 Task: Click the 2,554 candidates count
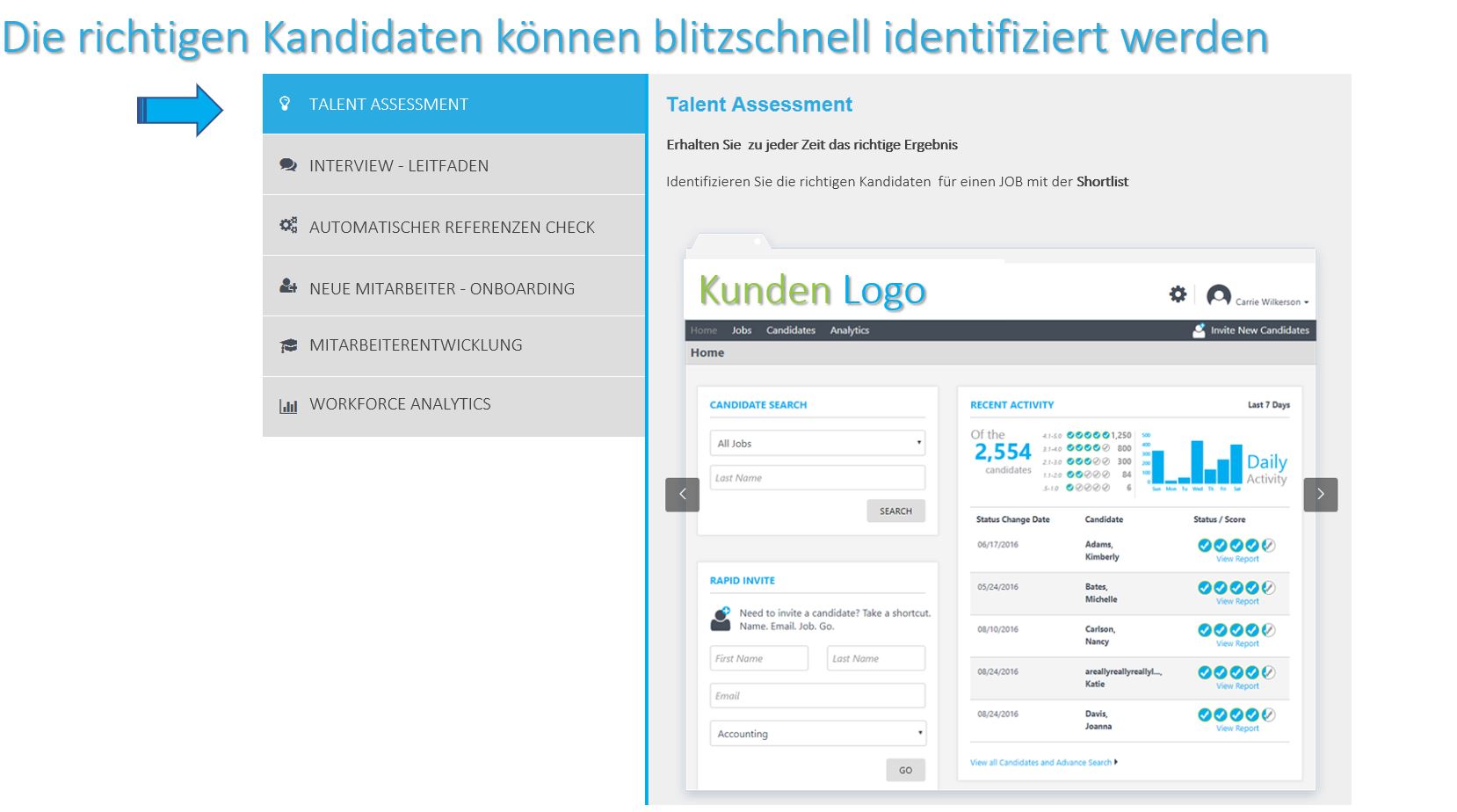point(1003,452)
